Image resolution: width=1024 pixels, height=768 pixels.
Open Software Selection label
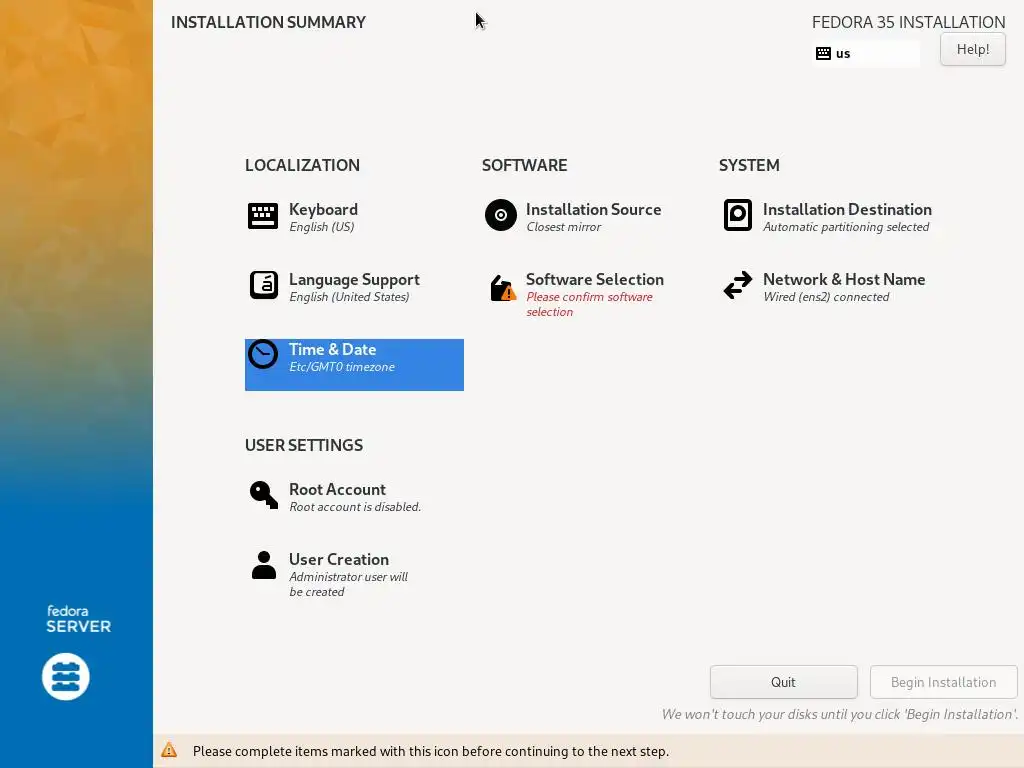click(595, 280)
